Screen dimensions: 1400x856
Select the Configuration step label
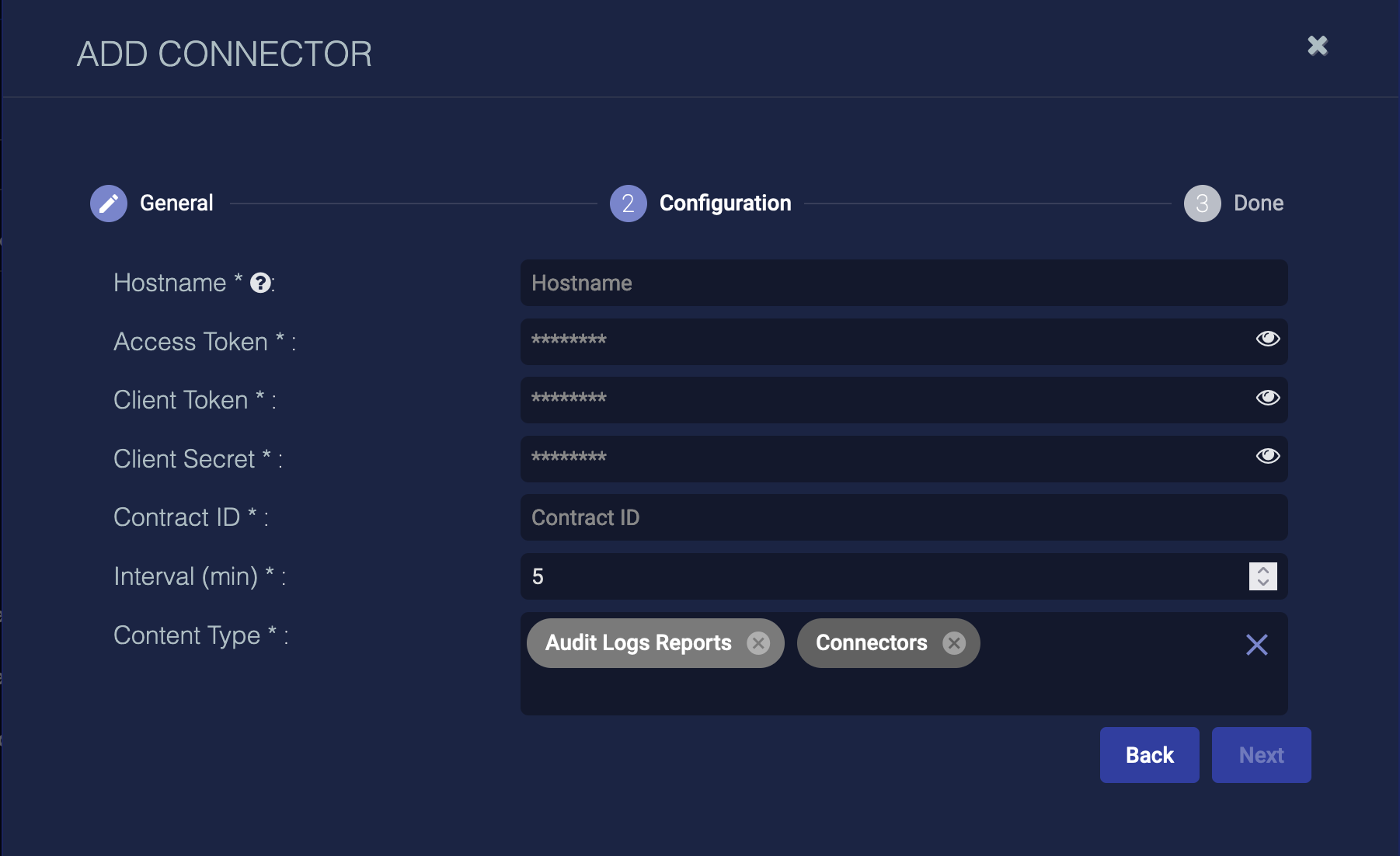tap(725, 204)
